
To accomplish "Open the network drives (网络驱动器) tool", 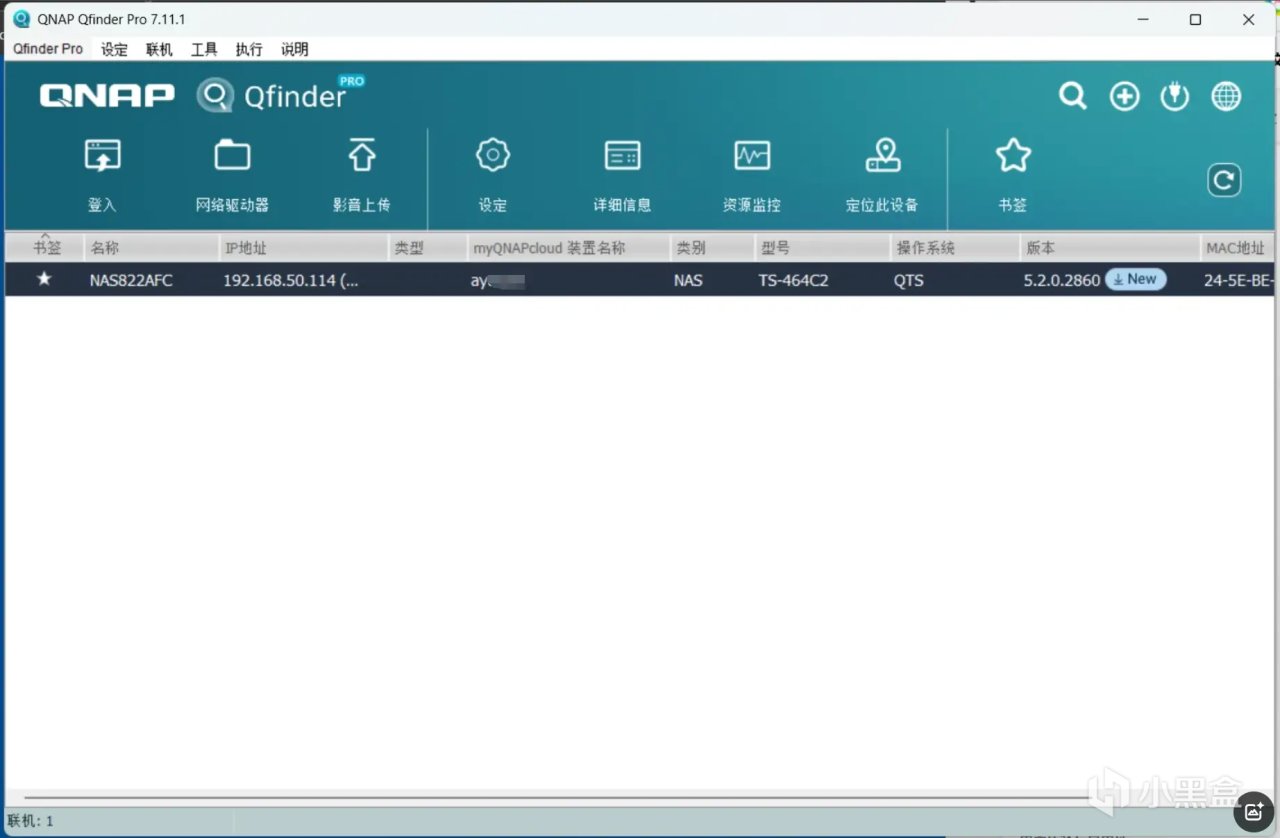I will click(232, 156).
